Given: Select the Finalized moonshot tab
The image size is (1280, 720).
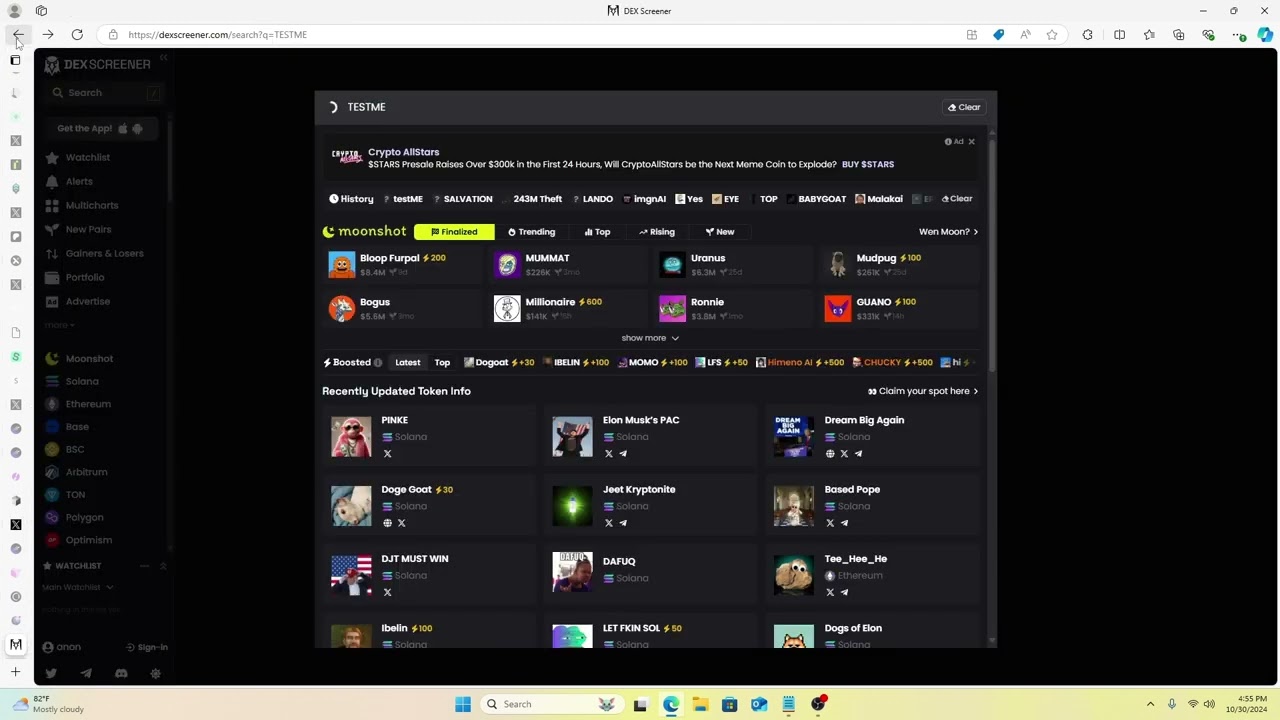Looking at the screenshot, I should [454, 232].
